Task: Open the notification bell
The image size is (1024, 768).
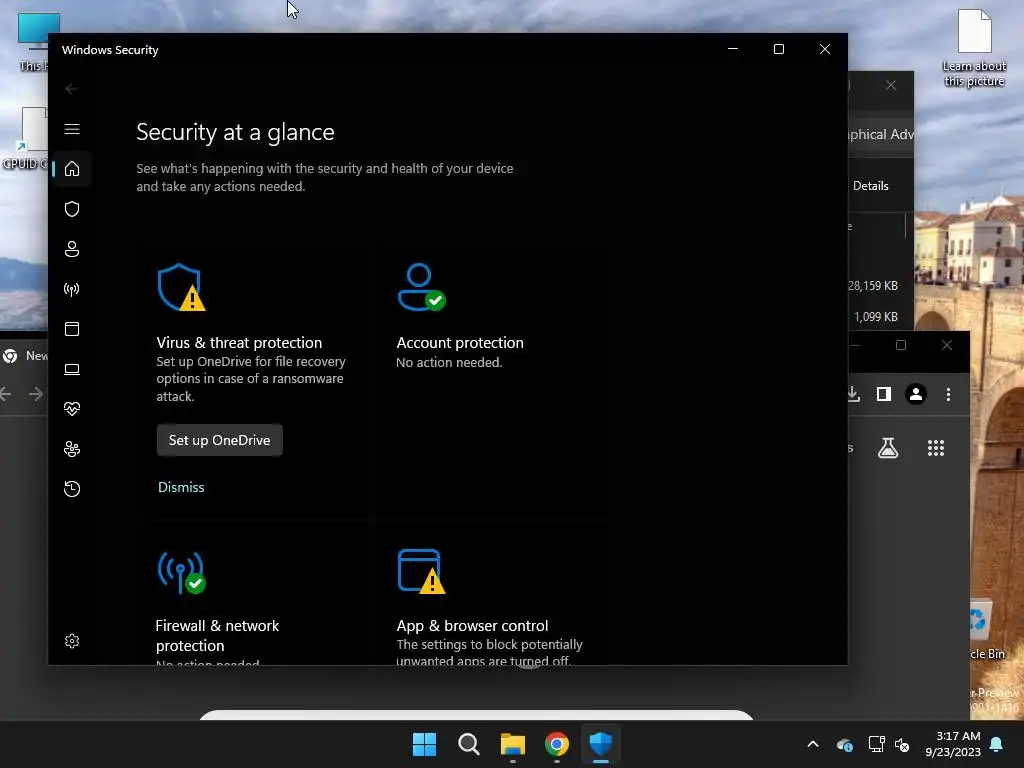Action: pyautogui.click(x=997, y=744)
